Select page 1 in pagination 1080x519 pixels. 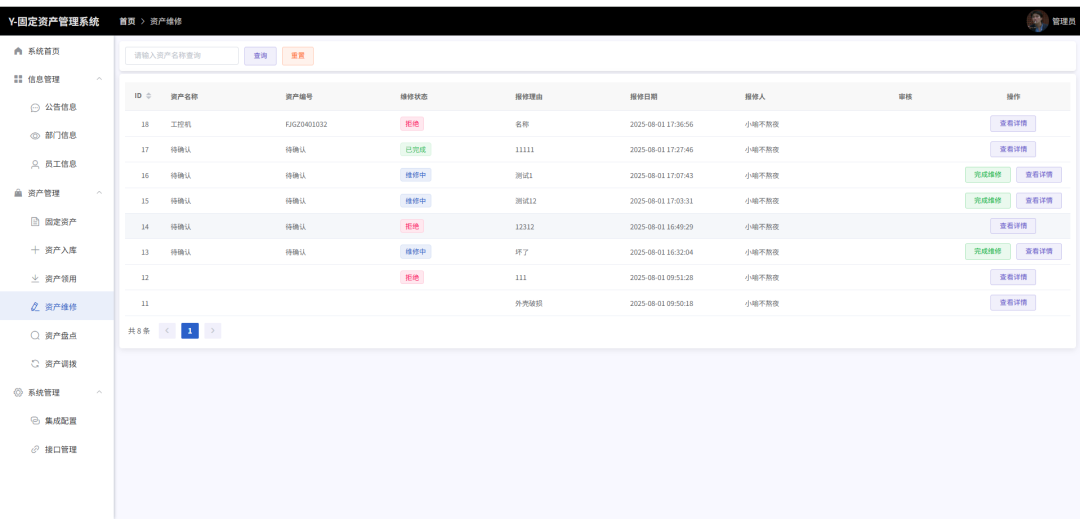click(190, 331)
